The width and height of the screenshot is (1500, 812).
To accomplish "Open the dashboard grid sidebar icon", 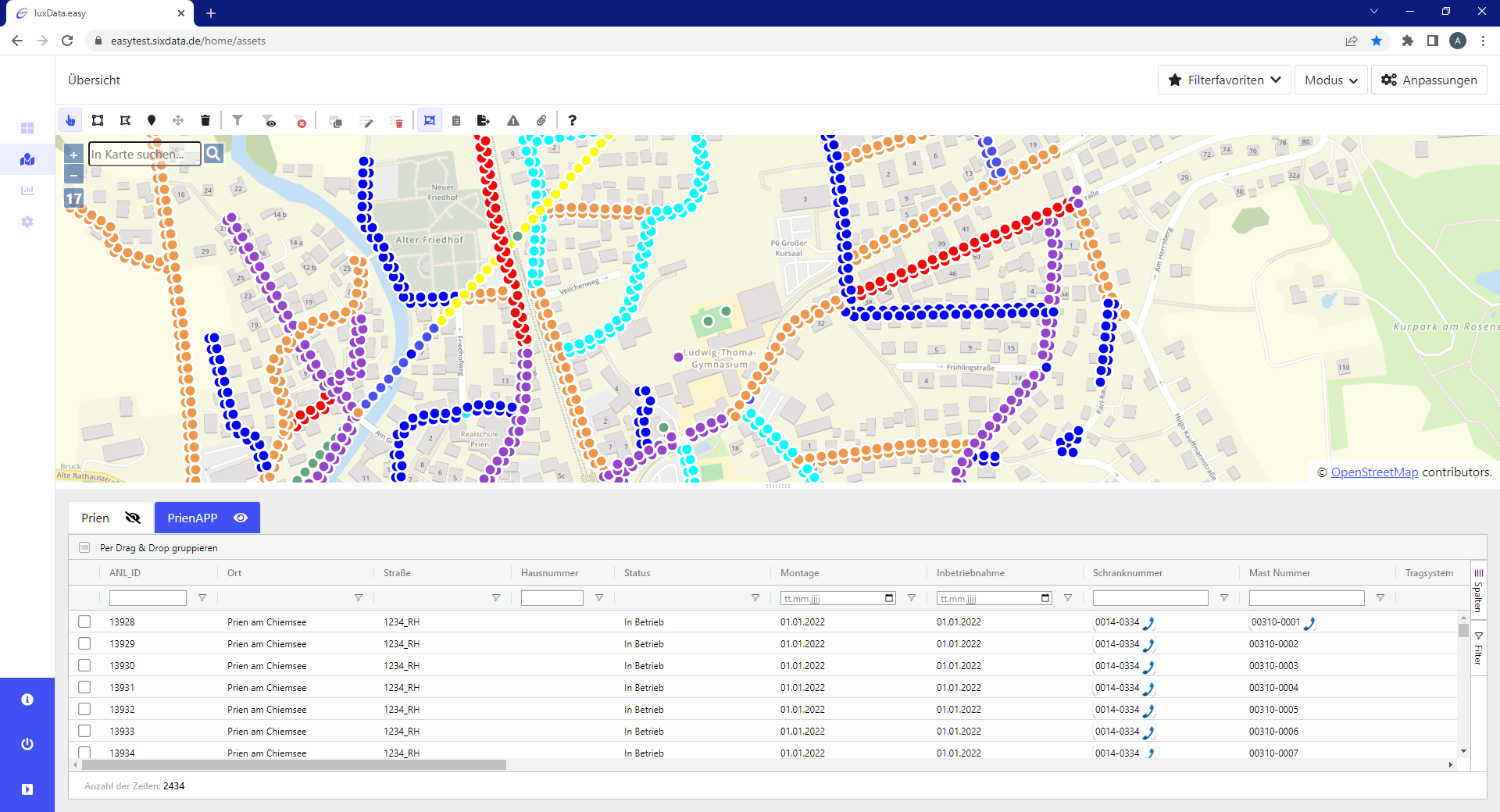I will (27, 128).
